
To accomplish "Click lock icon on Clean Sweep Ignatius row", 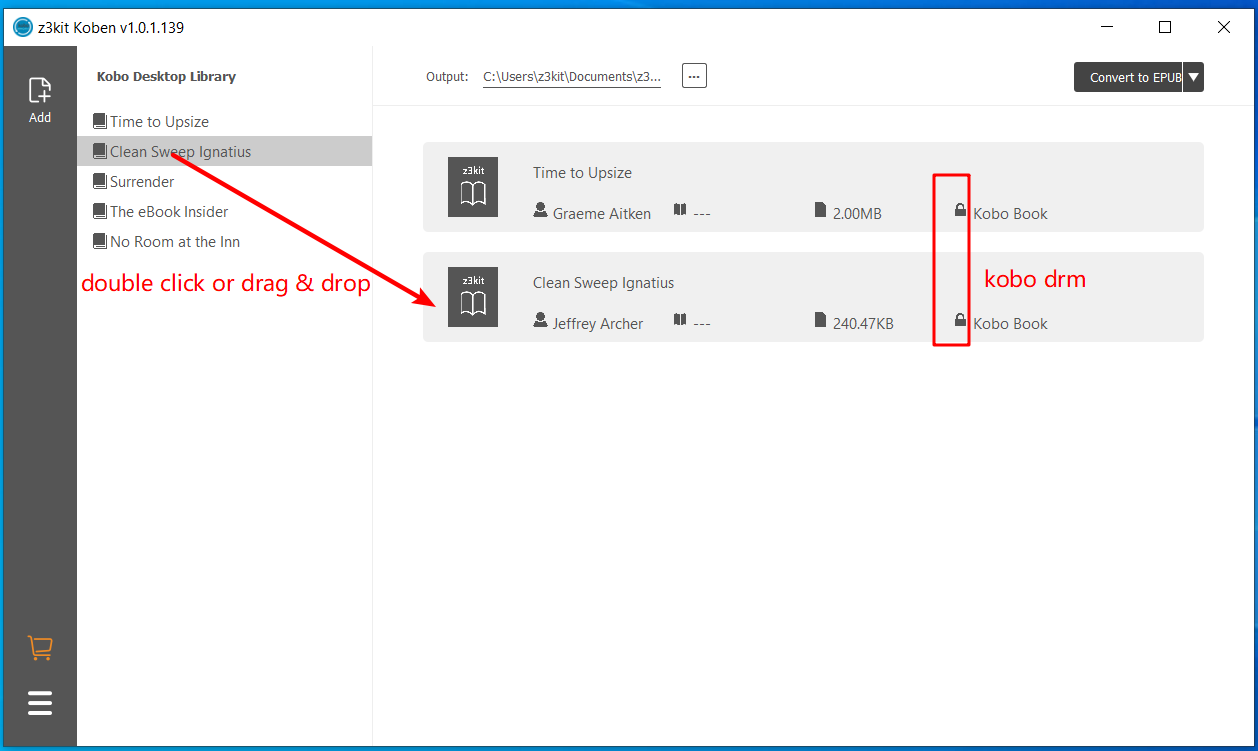I will [x=960, y=320].
